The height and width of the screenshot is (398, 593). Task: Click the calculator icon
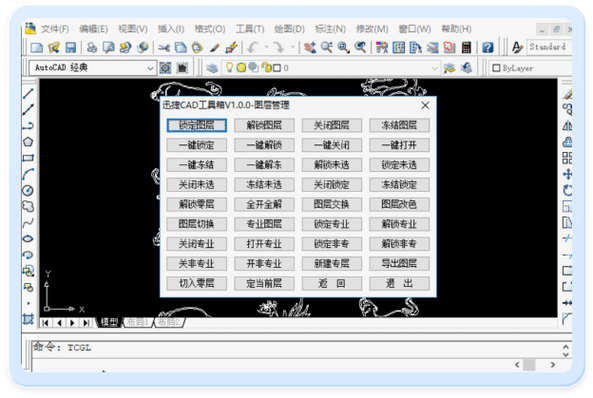tap(466, 48)
